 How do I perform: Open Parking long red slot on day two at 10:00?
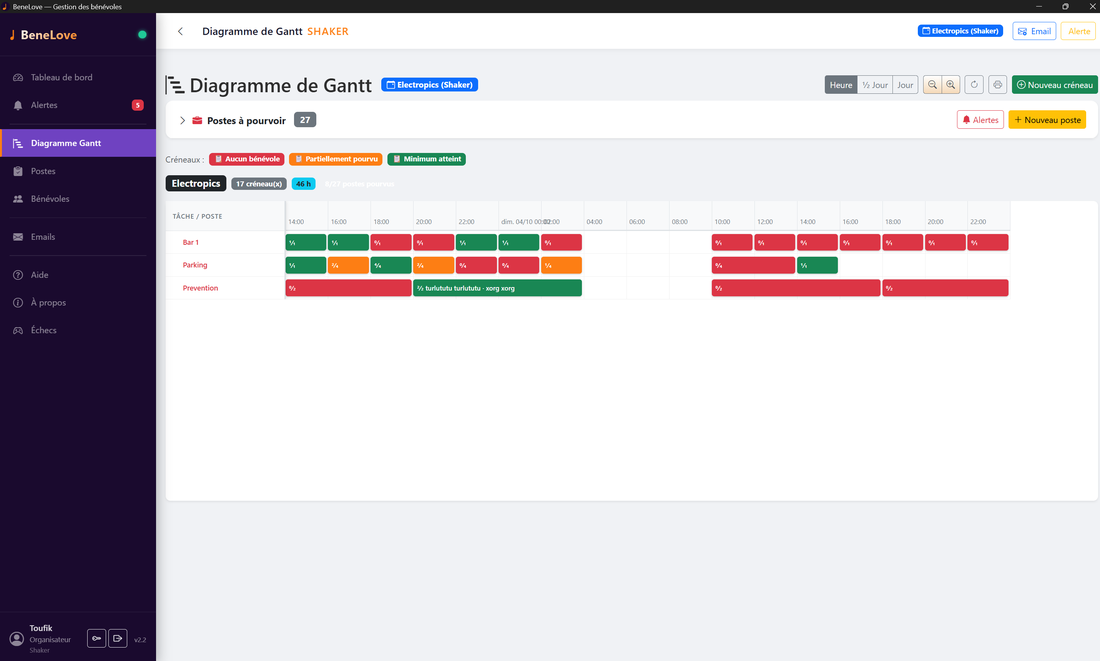tap(753, 265)
